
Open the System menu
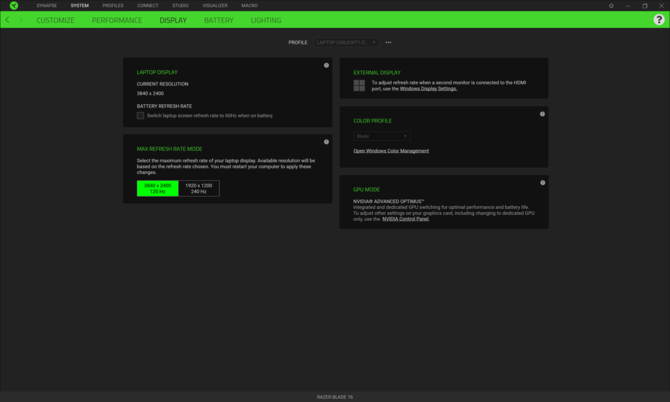coord(80,6)
